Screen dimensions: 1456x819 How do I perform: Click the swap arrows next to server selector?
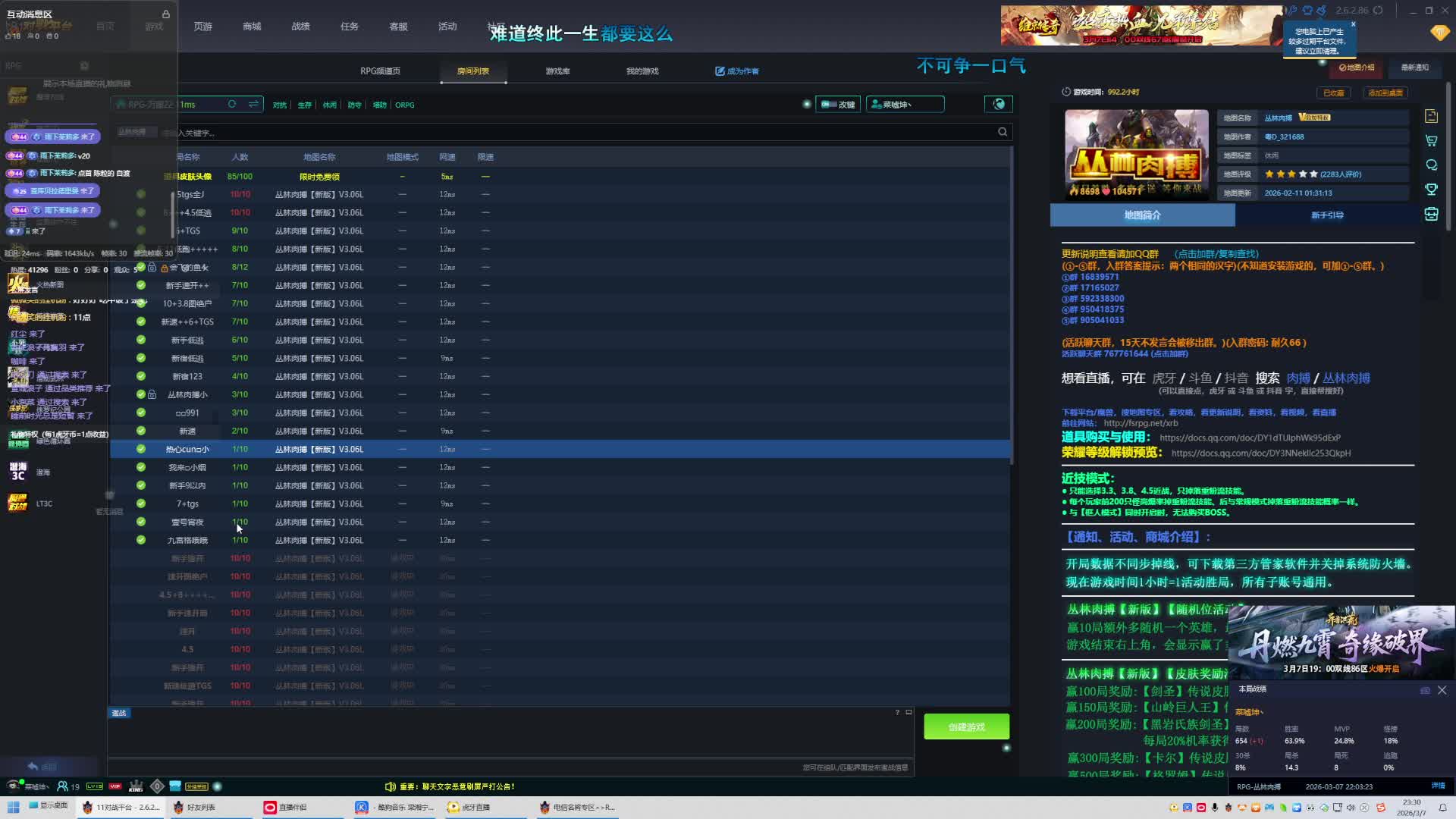253,105
